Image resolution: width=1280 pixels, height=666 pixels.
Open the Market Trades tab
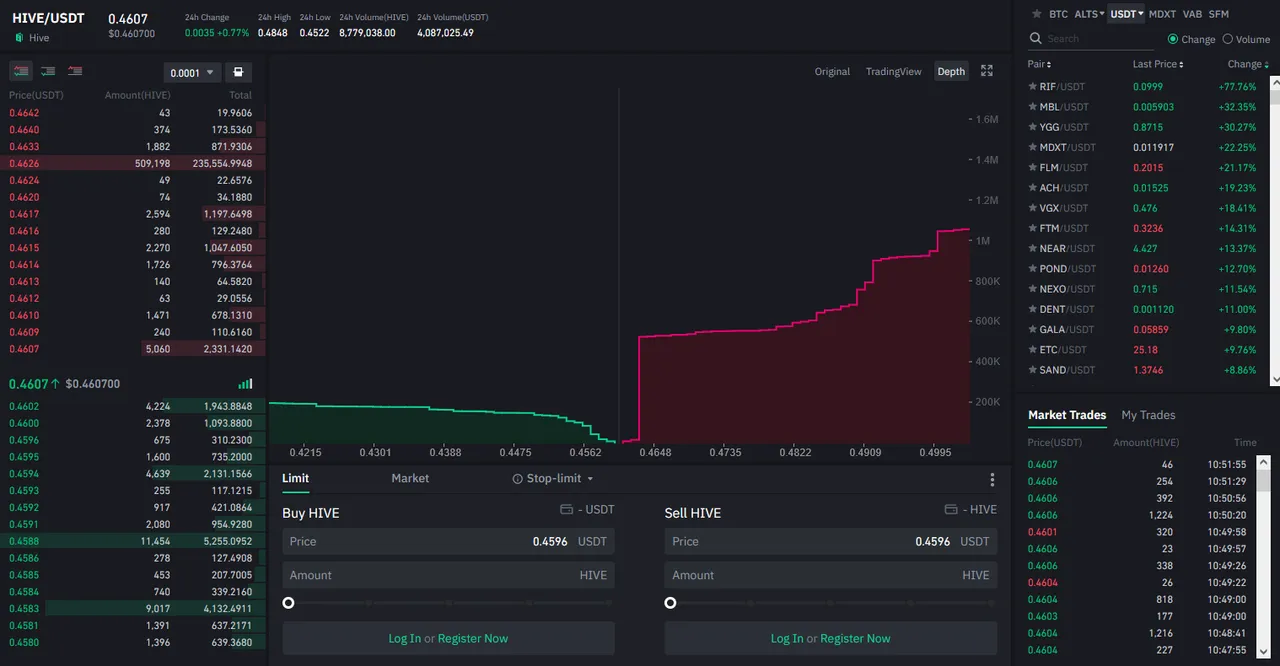[x=1067, y=415]
